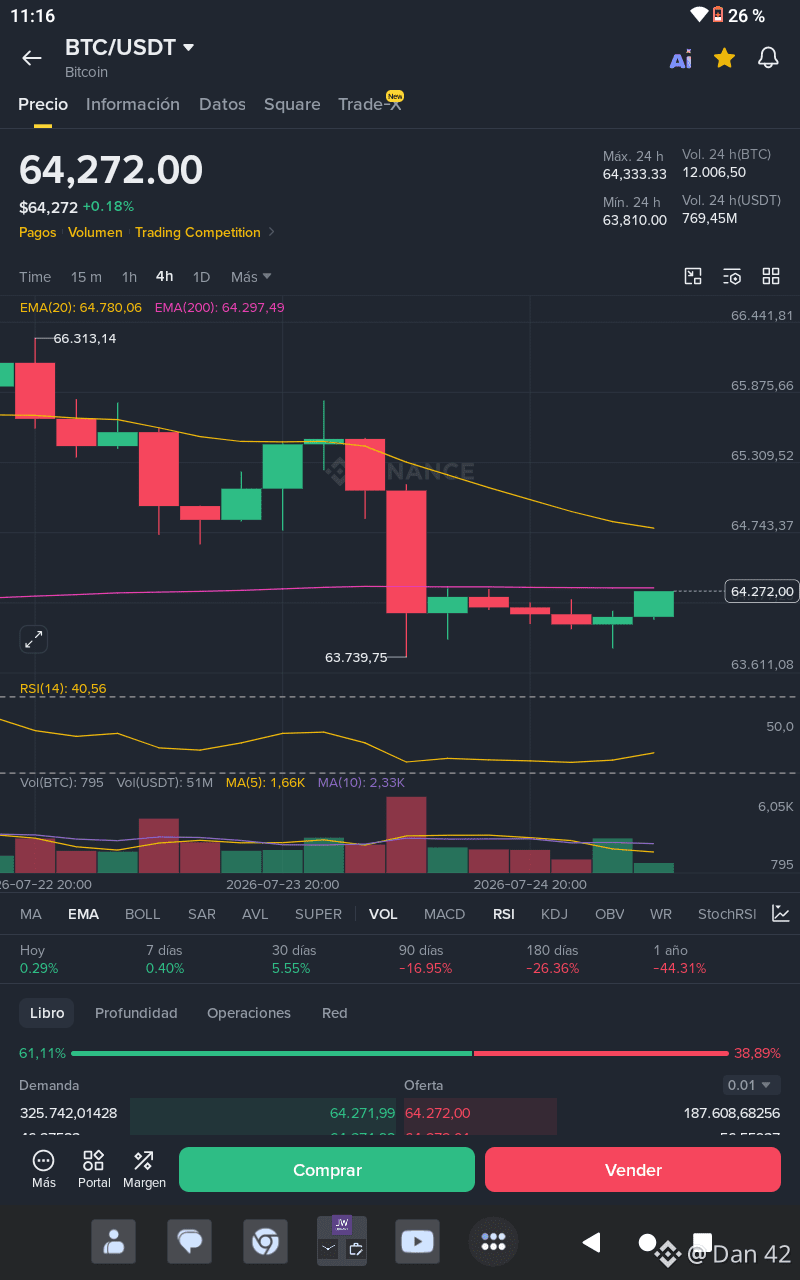Open the Más menu icon

[x=43, y=1169]
